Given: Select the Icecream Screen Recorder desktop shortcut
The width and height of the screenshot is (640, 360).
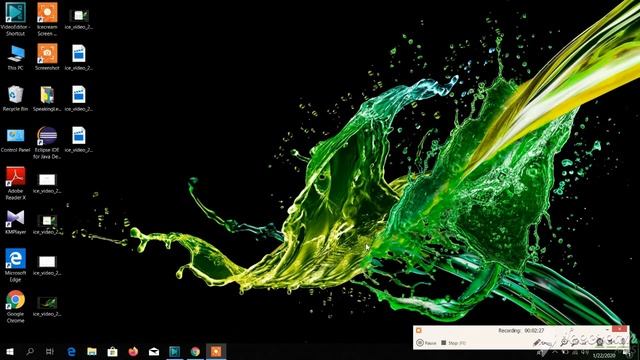Looking at the screenshot, I should 47,19.
